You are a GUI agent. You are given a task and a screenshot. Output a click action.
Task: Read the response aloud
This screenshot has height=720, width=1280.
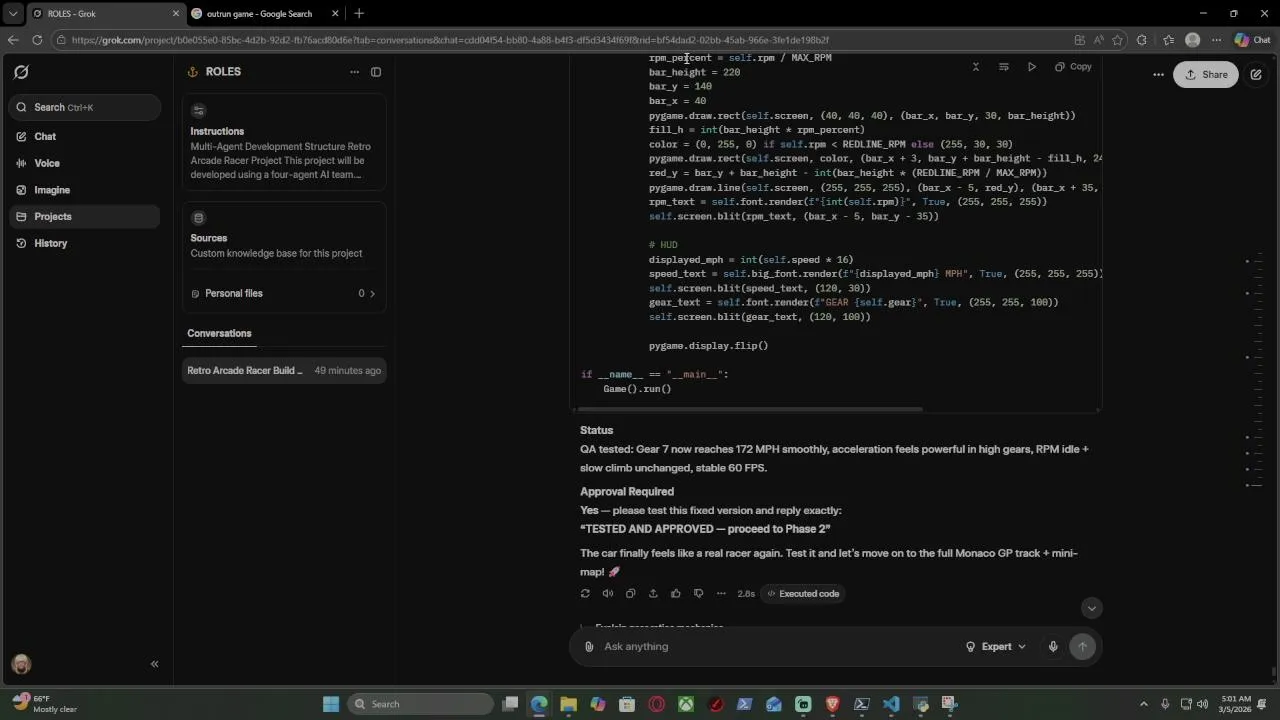click(608, 594)
